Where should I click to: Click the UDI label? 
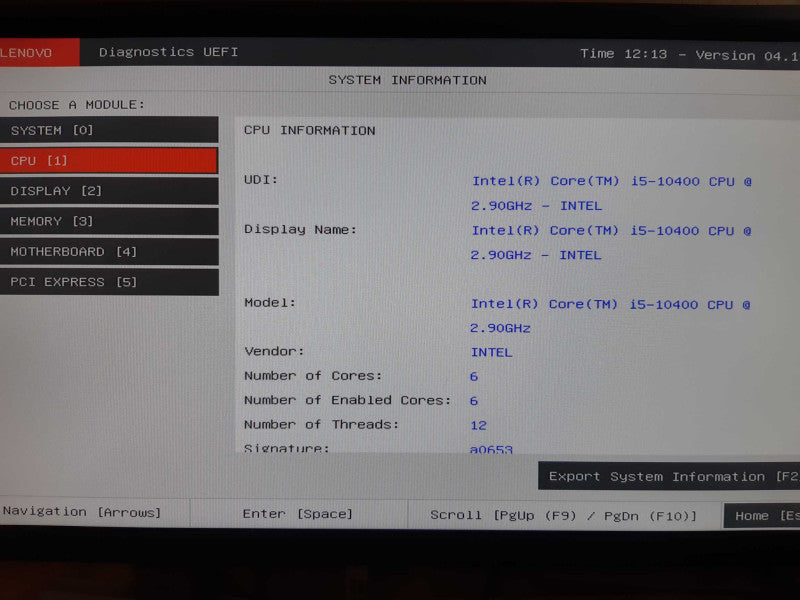(261, 180)
